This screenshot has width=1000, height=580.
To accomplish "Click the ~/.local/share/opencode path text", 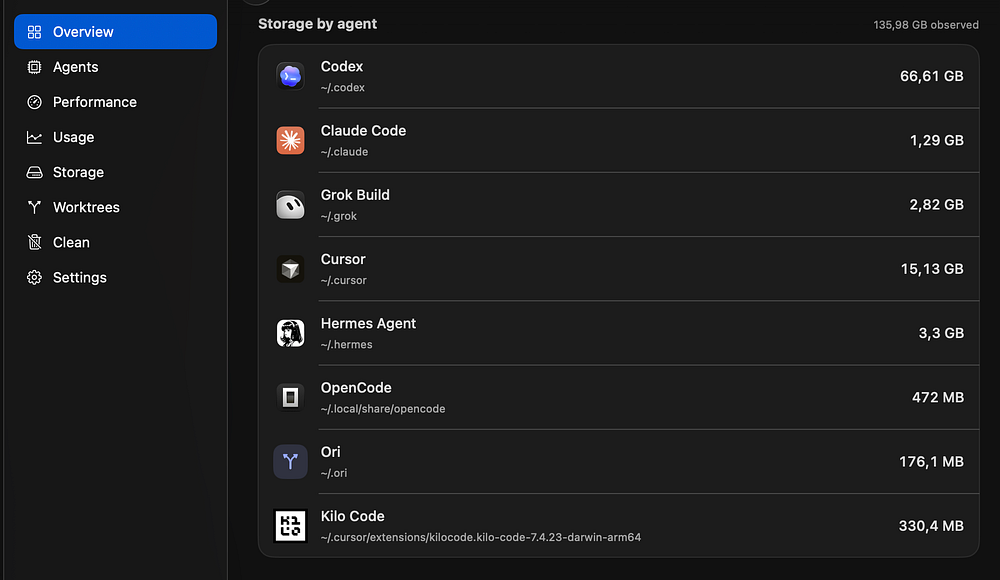I will tap(383, 409).
